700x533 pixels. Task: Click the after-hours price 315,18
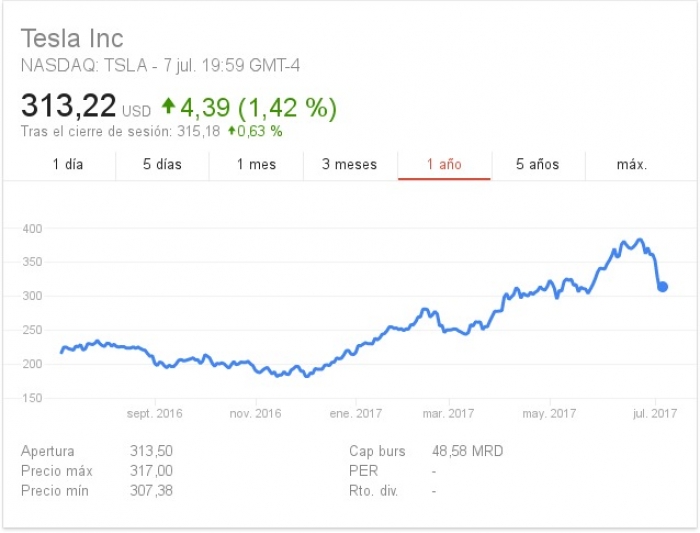[x=199, y=131]
